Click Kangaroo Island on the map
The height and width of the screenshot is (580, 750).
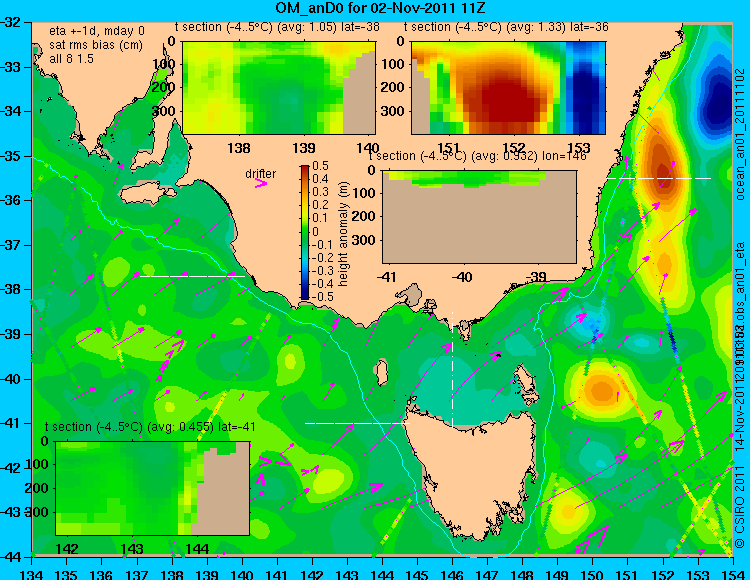146,195
